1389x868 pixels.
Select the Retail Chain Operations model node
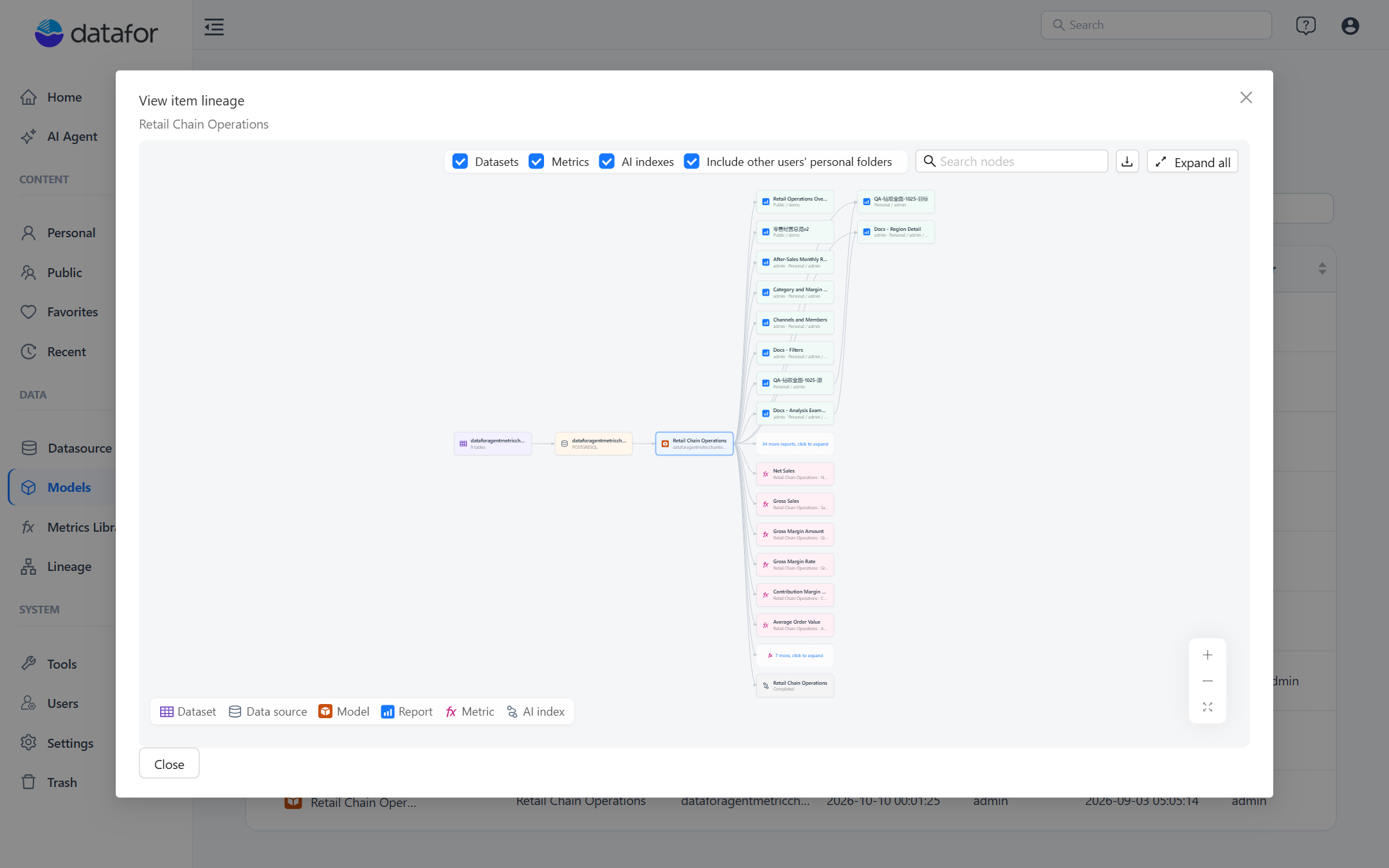[694, 444]
